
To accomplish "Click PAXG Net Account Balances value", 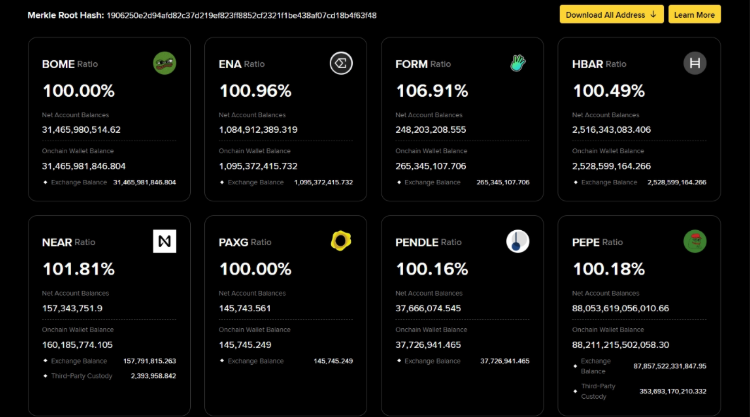I will (245, 308).
